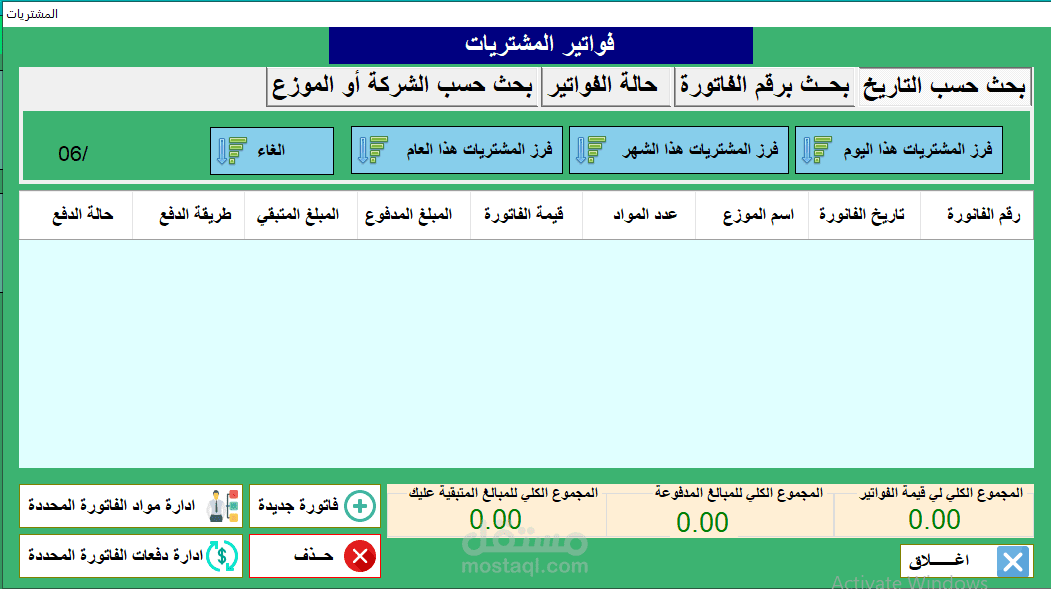
Task: Click total invoices value 0.00
Action: 934,520
